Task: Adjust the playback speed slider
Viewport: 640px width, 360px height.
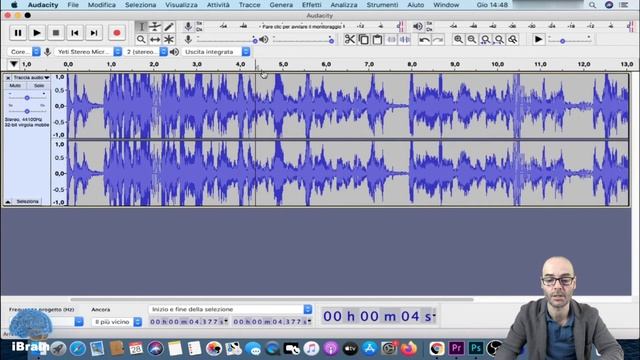Action: (570, 40)
